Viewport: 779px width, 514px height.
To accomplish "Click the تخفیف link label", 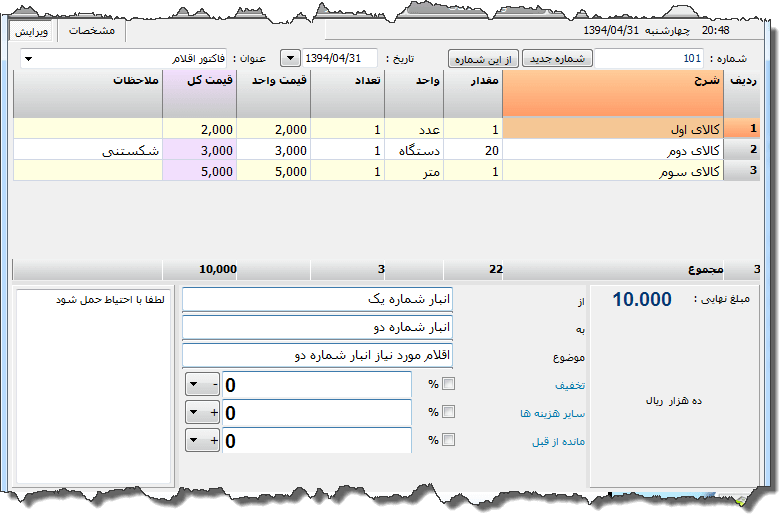I will click(570, 385).
